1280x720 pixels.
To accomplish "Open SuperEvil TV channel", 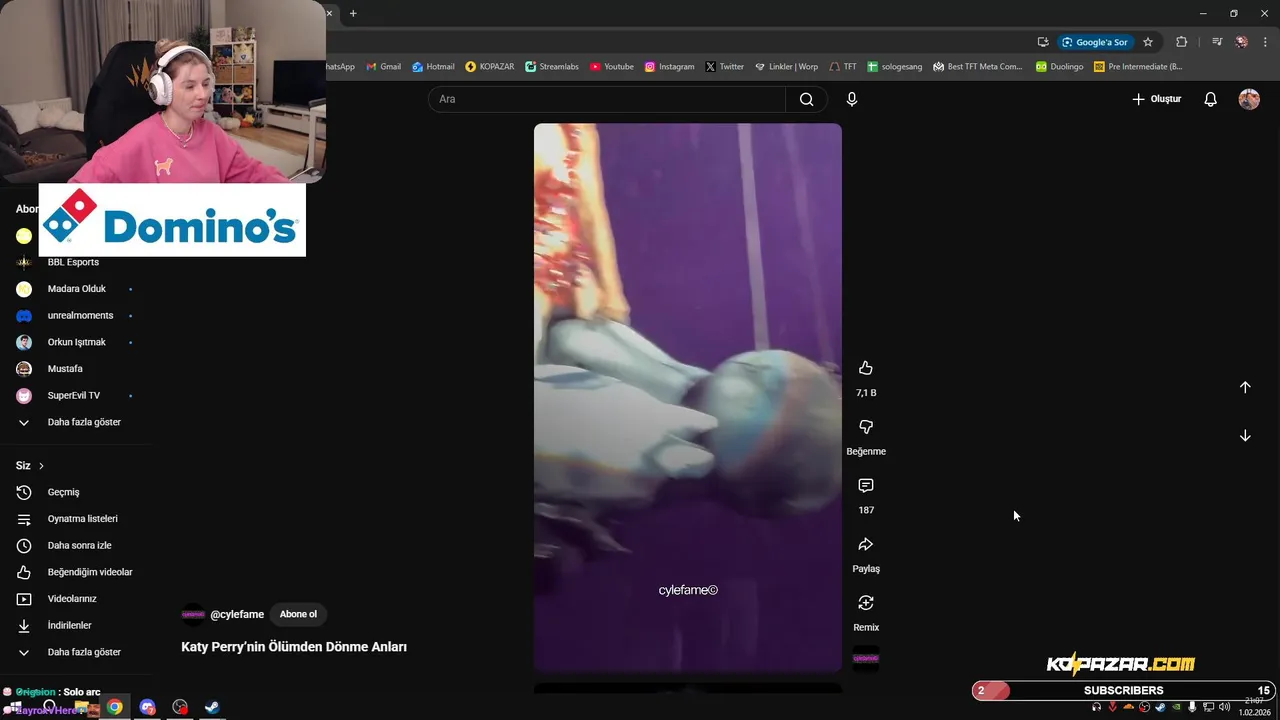I will tap(76, 395).
